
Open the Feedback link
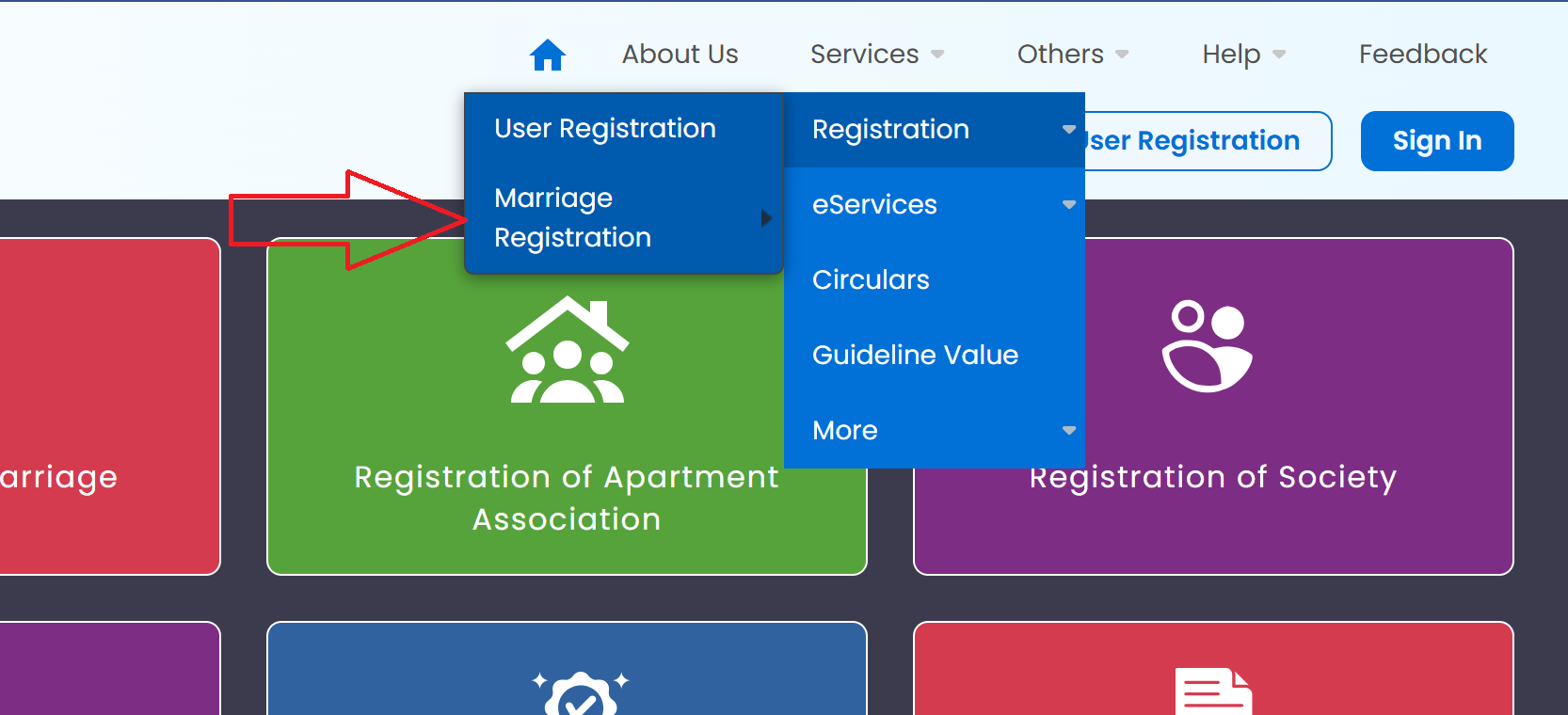click(1422, 55)
